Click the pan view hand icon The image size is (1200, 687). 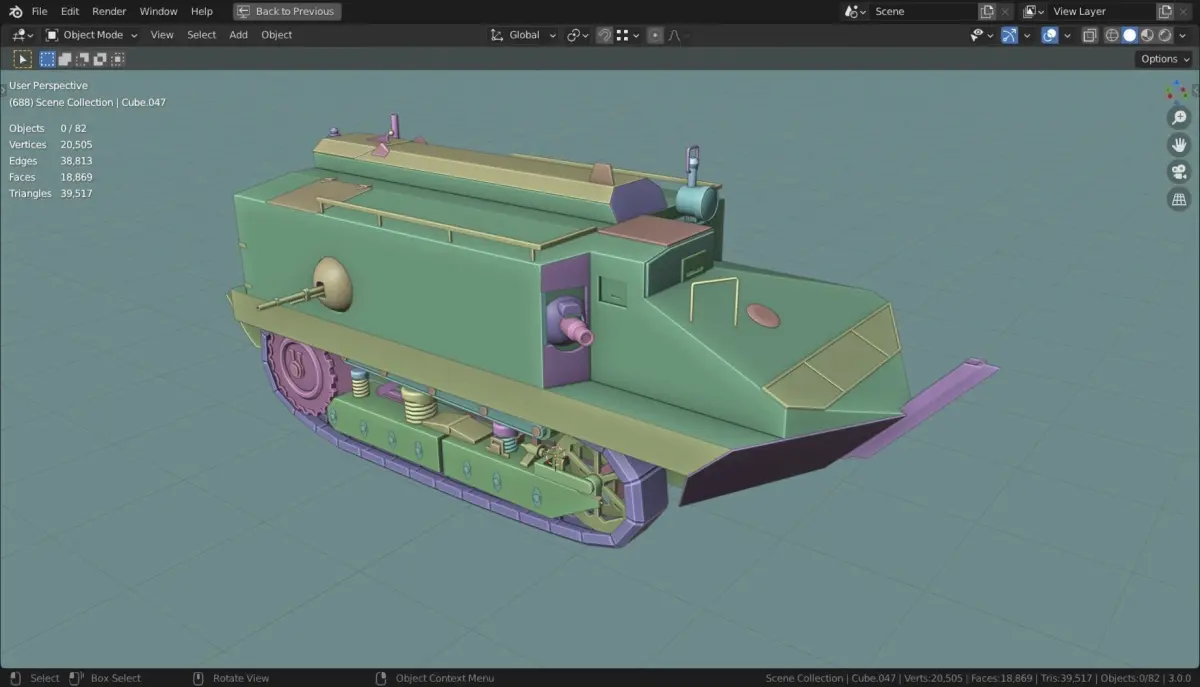click(x=1179, y=145)
